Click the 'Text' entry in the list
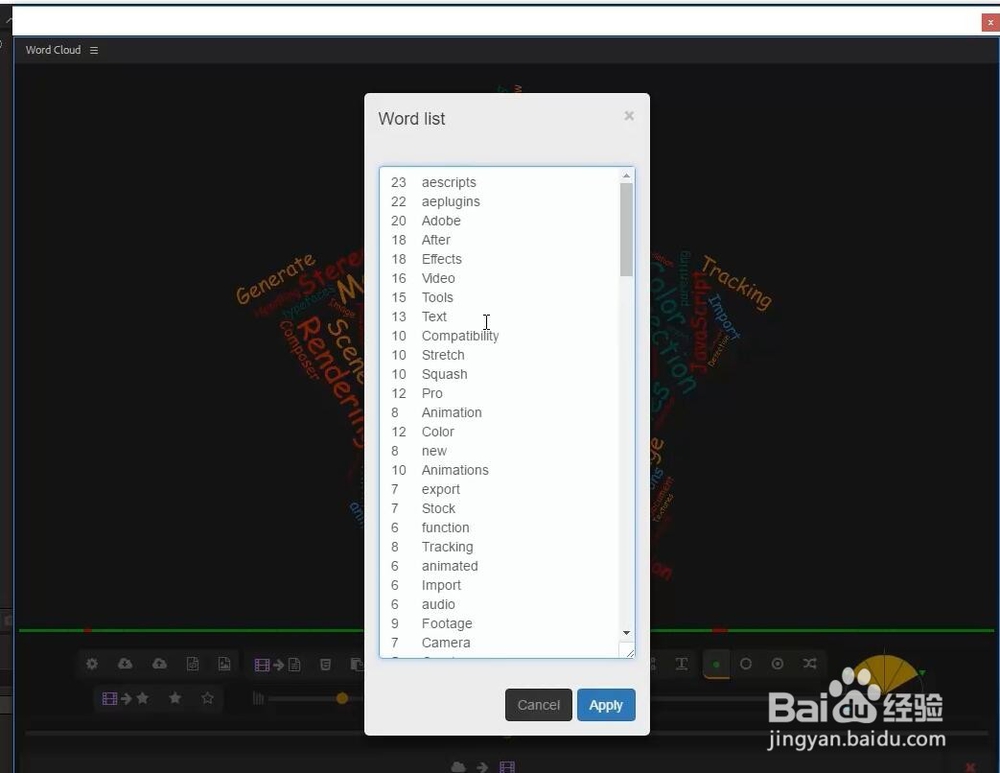1000x773 pixels. pyautogui.click(x=434, y=316)
